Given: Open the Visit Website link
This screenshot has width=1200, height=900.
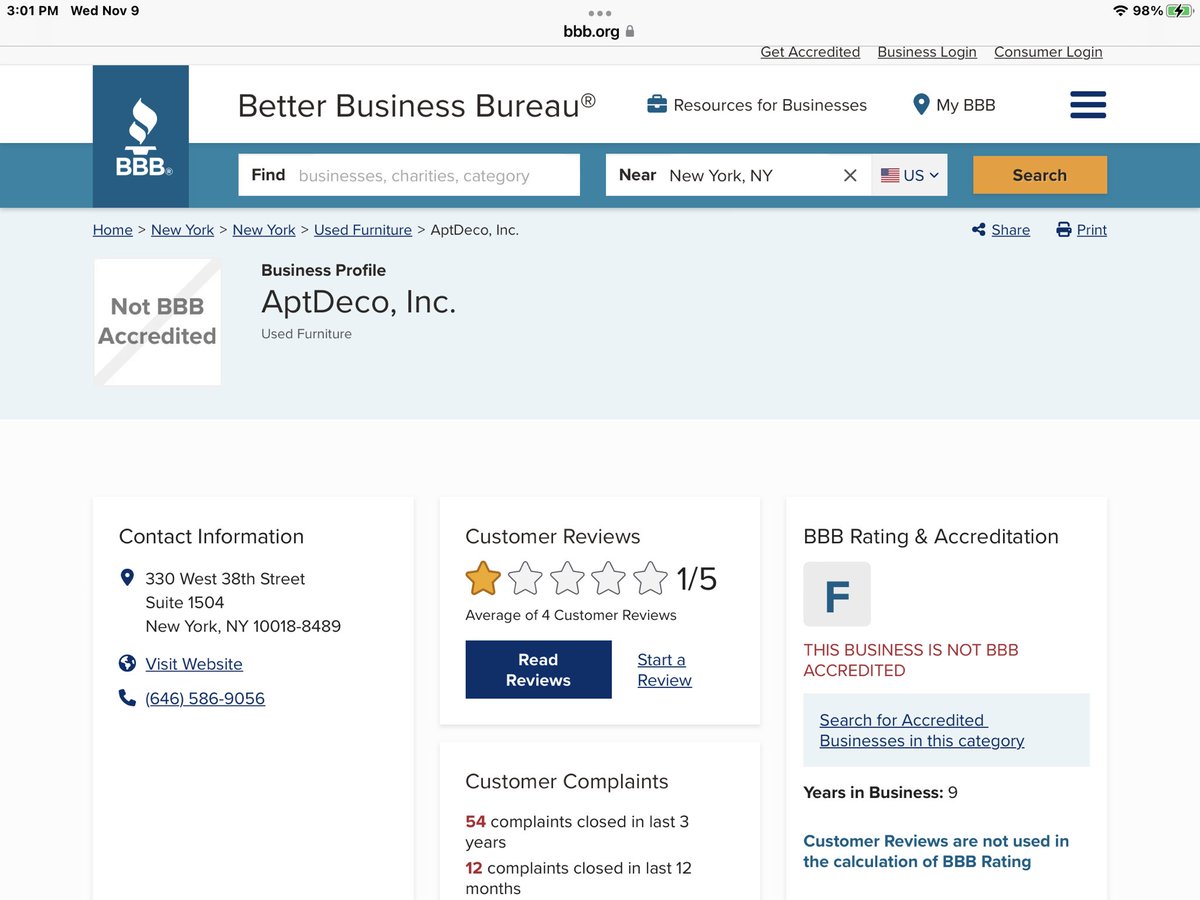Looking at the screenshot, I should click(194, 664).
